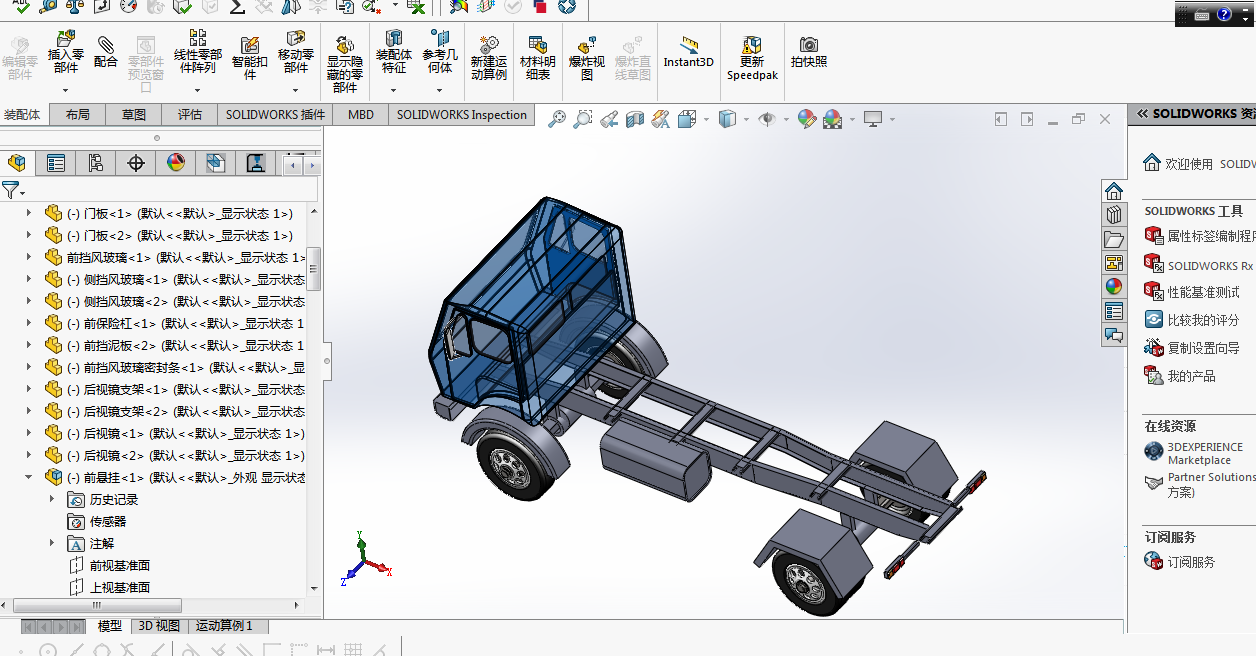The image size is (1256, 656).
Task: Open the 装配体特征 assembly features tool
Action: click(394, 52)
